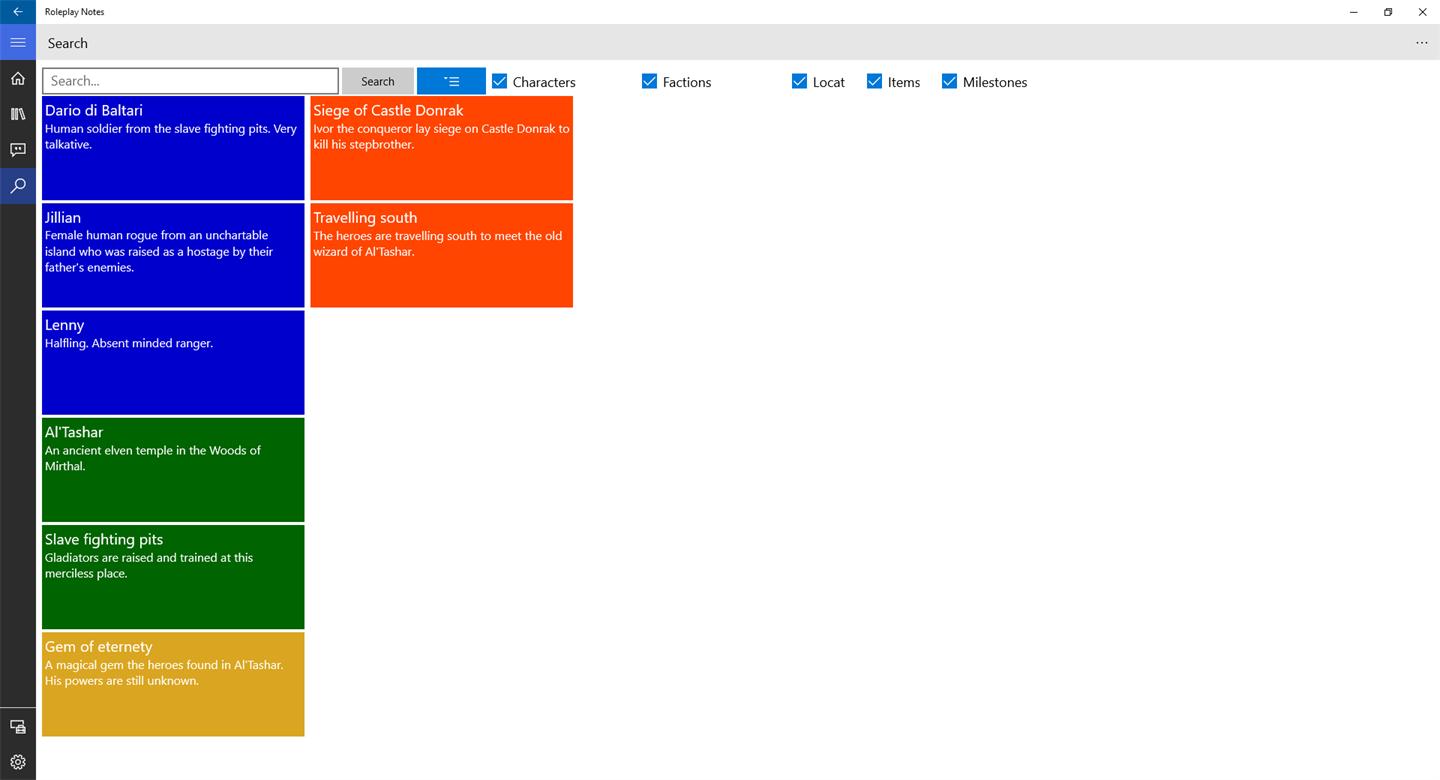The image size is (1440, 780).
Task: Expand the blue filter list button
Action: coord(451,81)
